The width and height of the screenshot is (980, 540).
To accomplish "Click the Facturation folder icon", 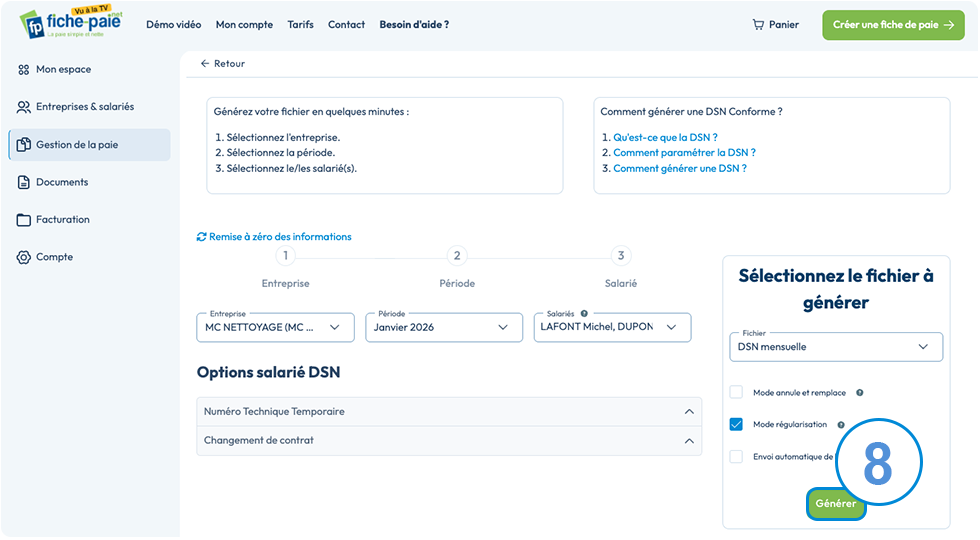I will pyautogui.click(x=24, y=219).
